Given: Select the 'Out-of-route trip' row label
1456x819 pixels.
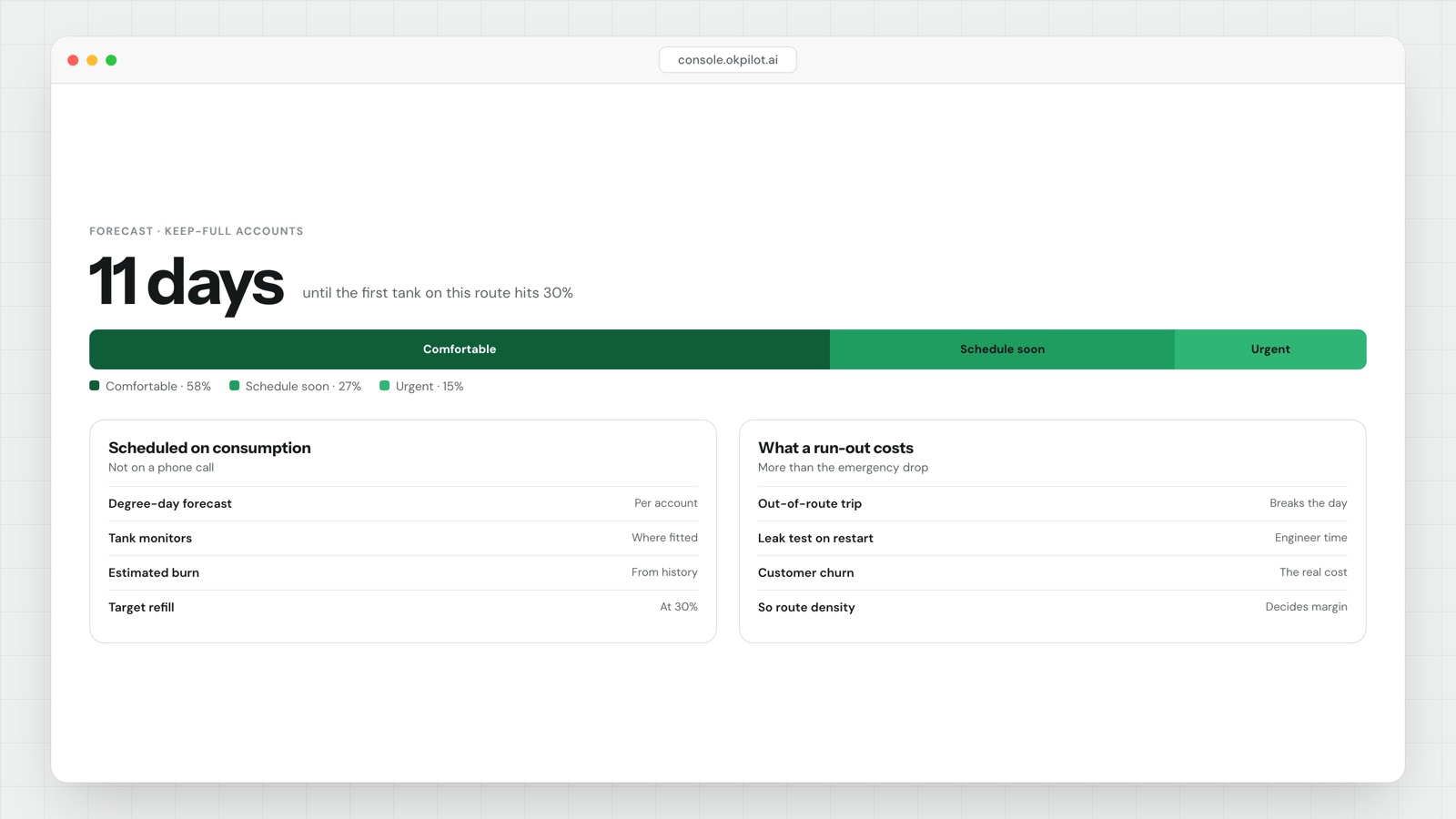Looking at the screenshot, I should [810, 504].
